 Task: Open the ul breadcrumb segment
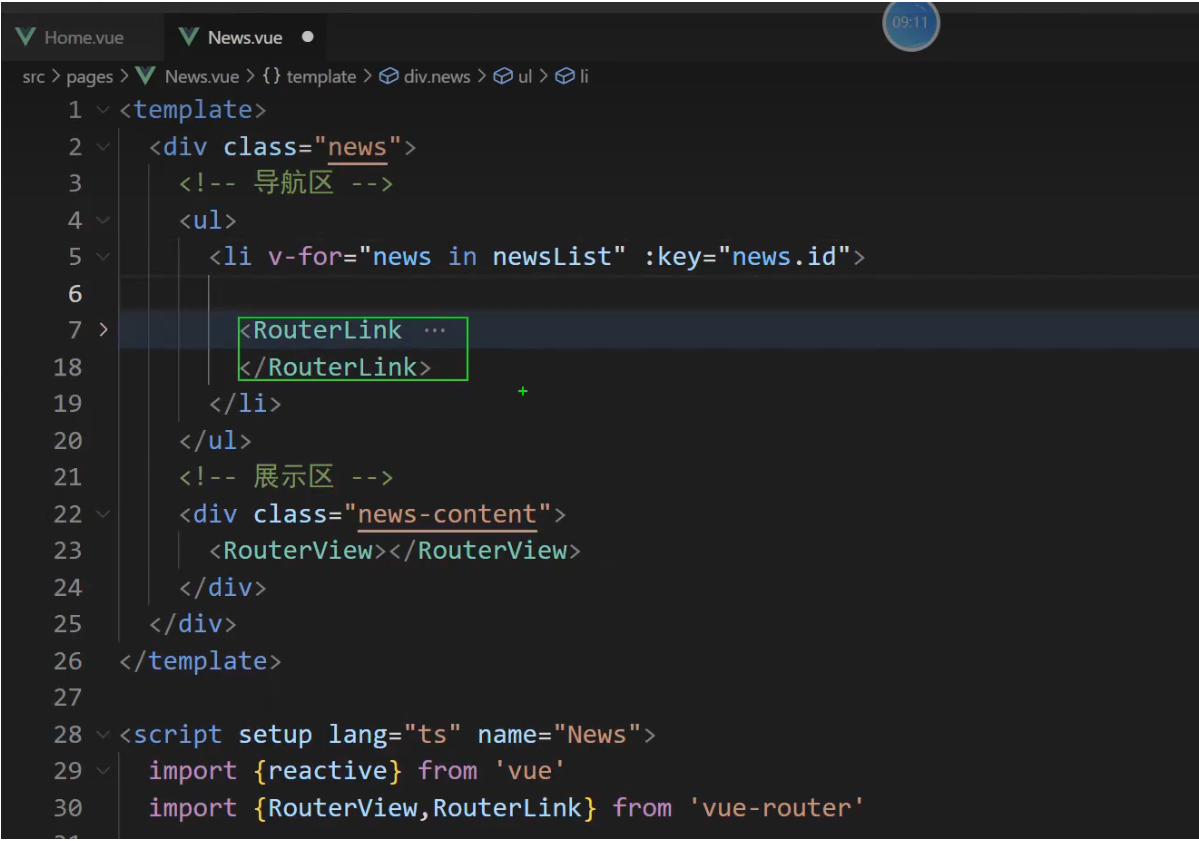tap(525, 76)
